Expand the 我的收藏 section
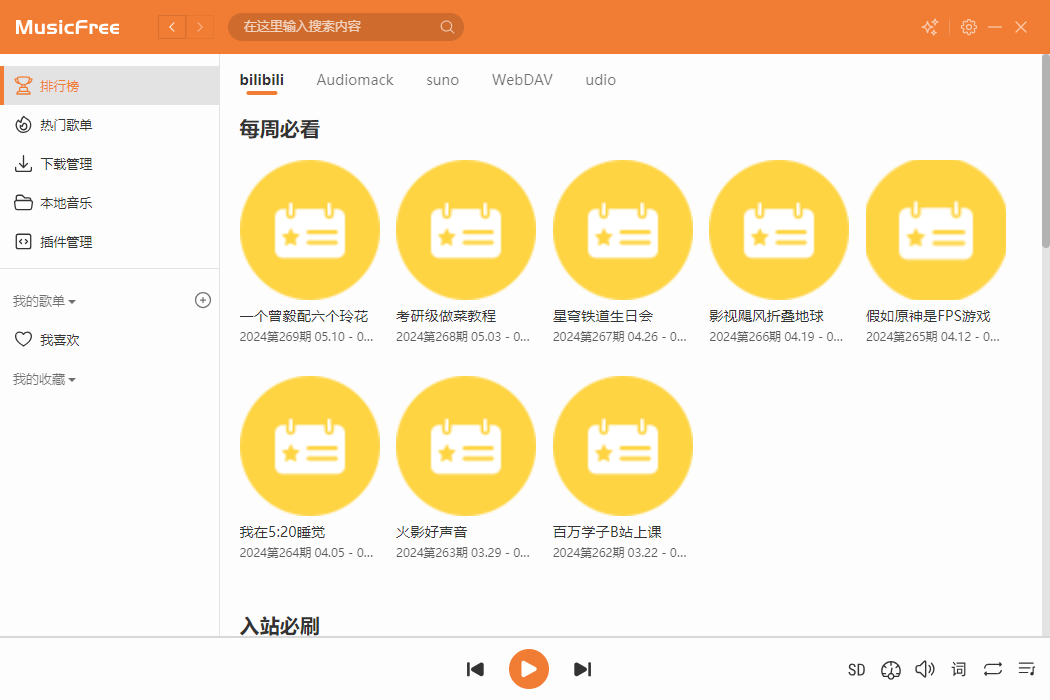This screenshot has width=1050, height=700. [44, 379]
